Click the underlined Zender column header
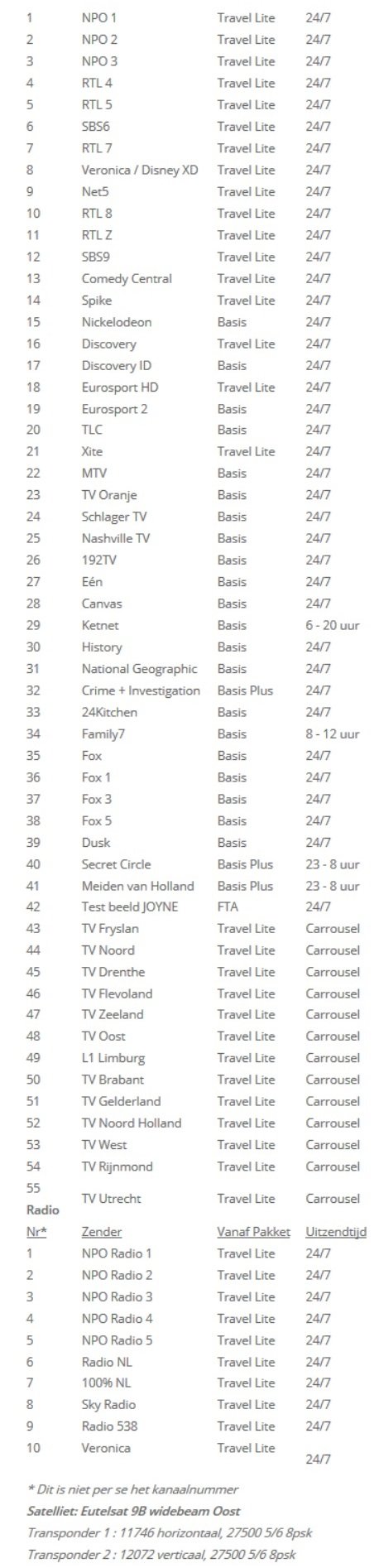Image resolution: width=379 pixels, height=1568 pixels. click(x=102, y=1232)
